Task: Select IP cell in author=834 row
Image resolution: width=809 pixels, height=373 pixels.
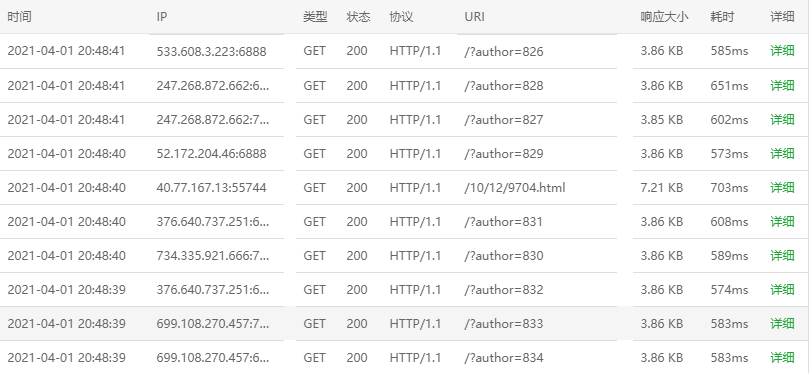Action: (x=213, y=358)
